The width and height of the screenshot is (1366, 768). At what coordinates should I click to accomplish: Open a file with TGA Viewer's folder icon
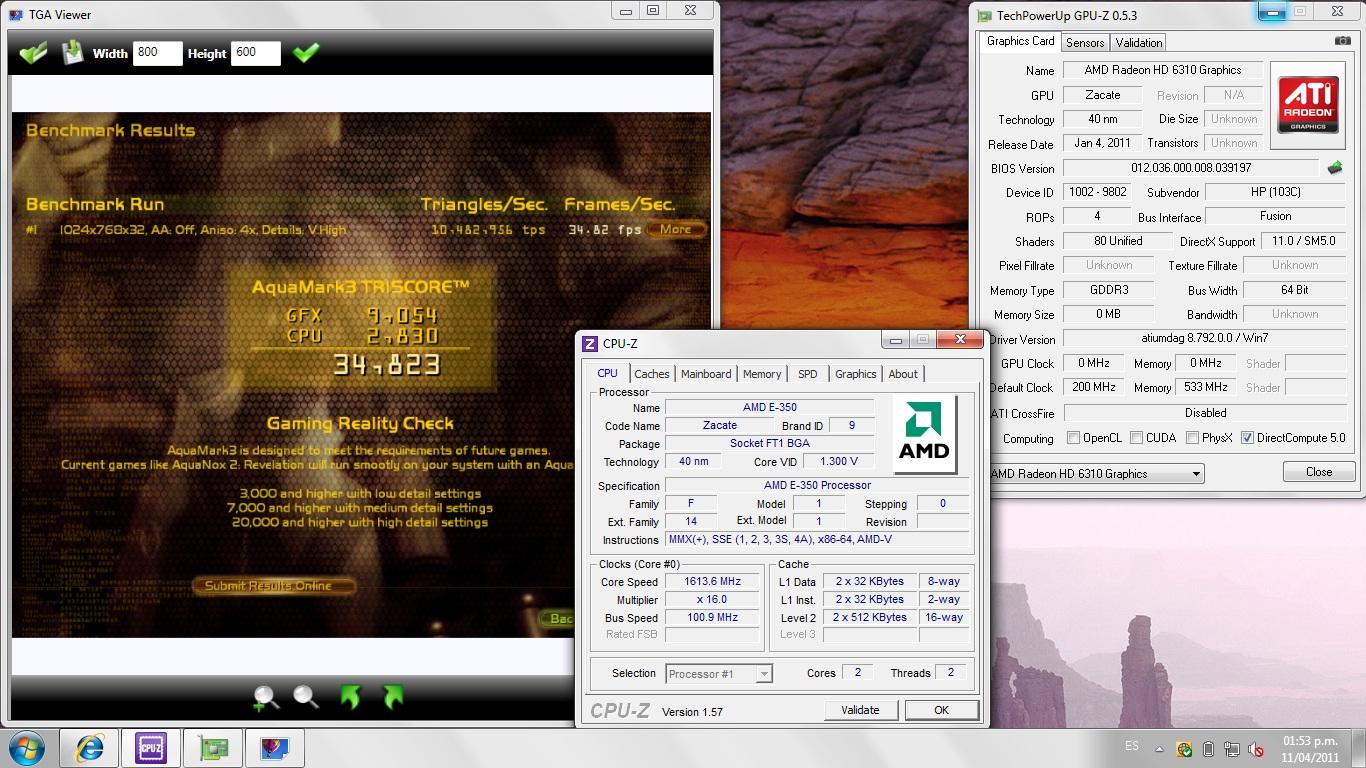pyautogui.click(x=33, y=52)
